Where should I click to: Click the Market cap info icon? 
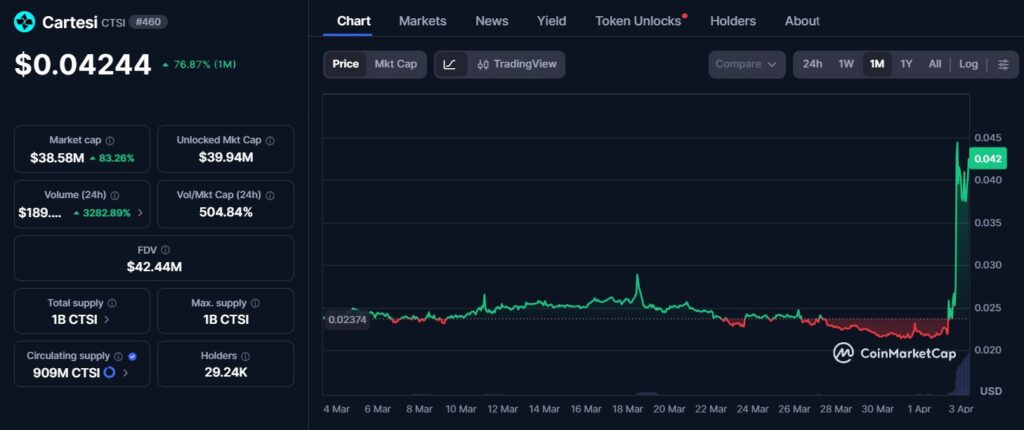click(x=110, y=141)
